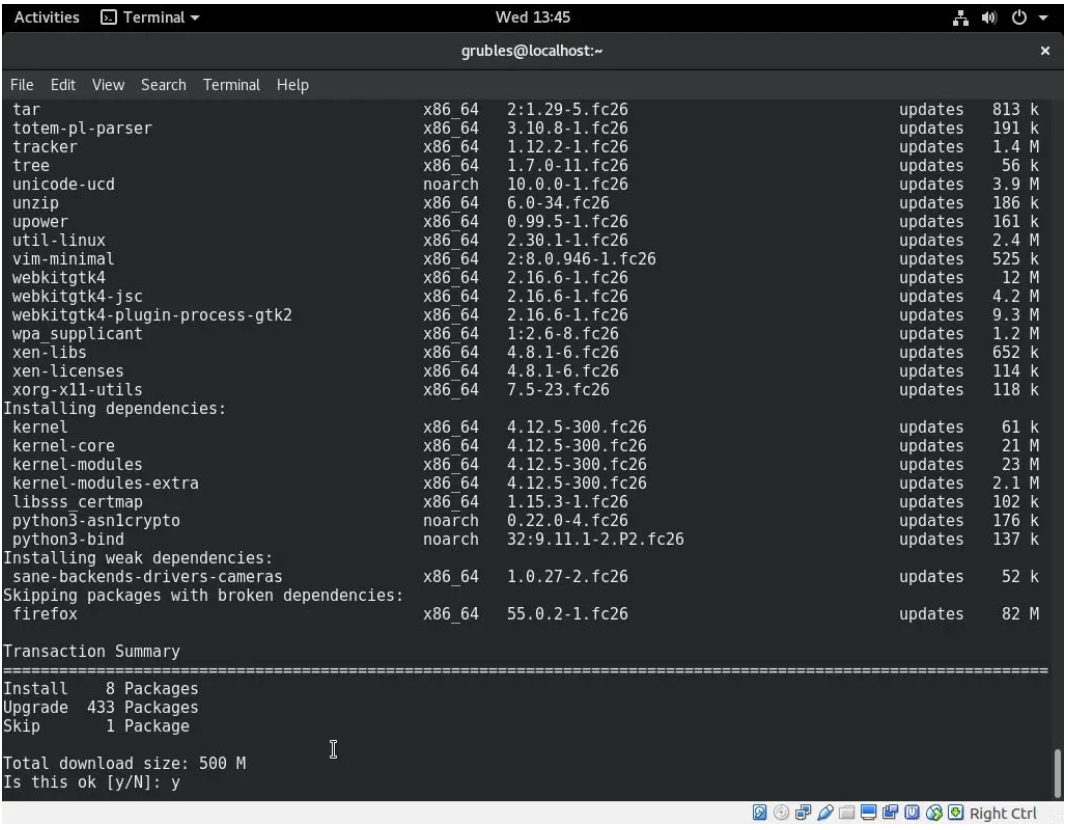1068x830 pixels.
Task: Click VirtualBox hard disk activity icon
Action: [759, 813]
